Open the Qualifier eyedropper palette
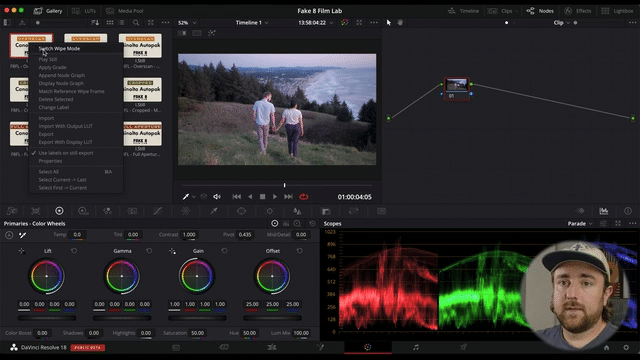The width and height of the screenshot is (640, 360). pyautogui.click(x=213, y=211)
